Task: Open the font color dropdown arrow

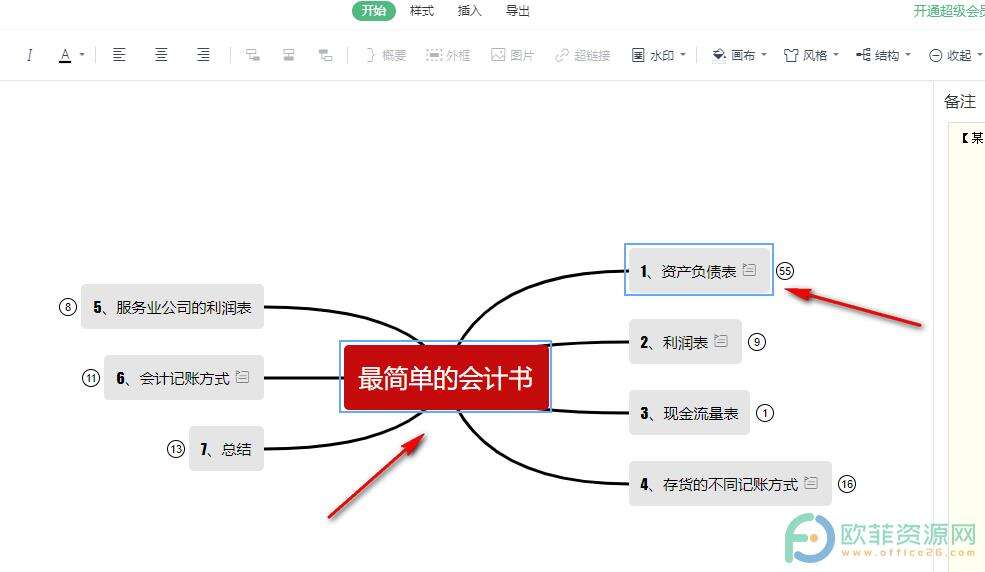Action: [x=82, y=55]
